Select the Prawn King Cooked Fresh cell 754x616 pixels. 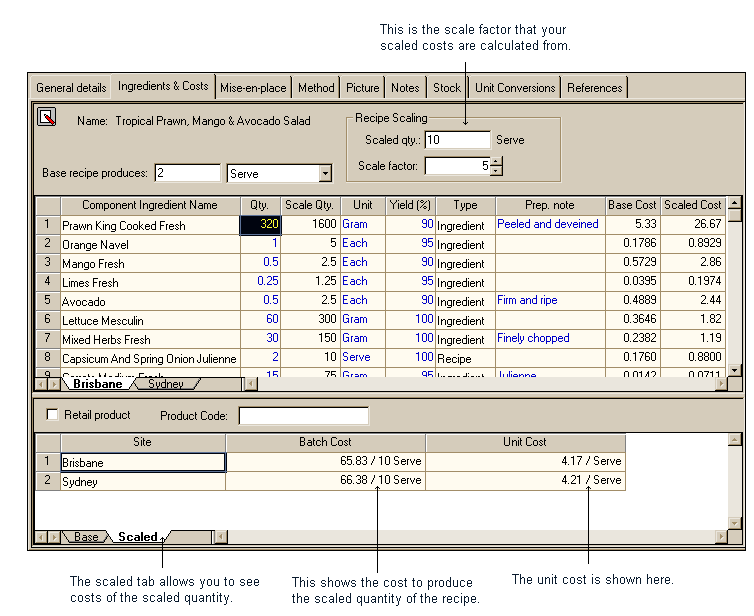point(150,225)
